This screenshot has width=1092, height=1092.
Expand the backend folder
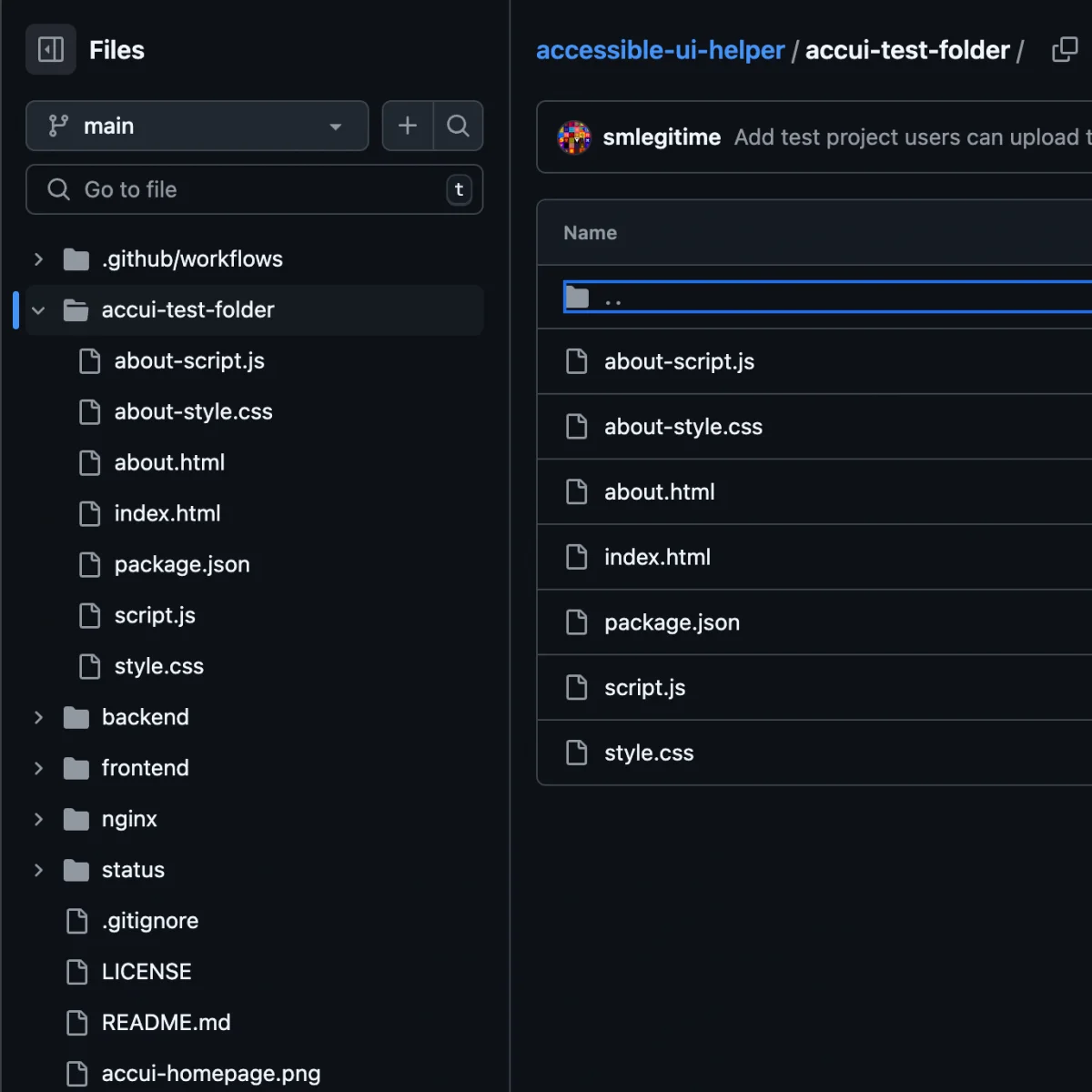[x=38, y=718]
